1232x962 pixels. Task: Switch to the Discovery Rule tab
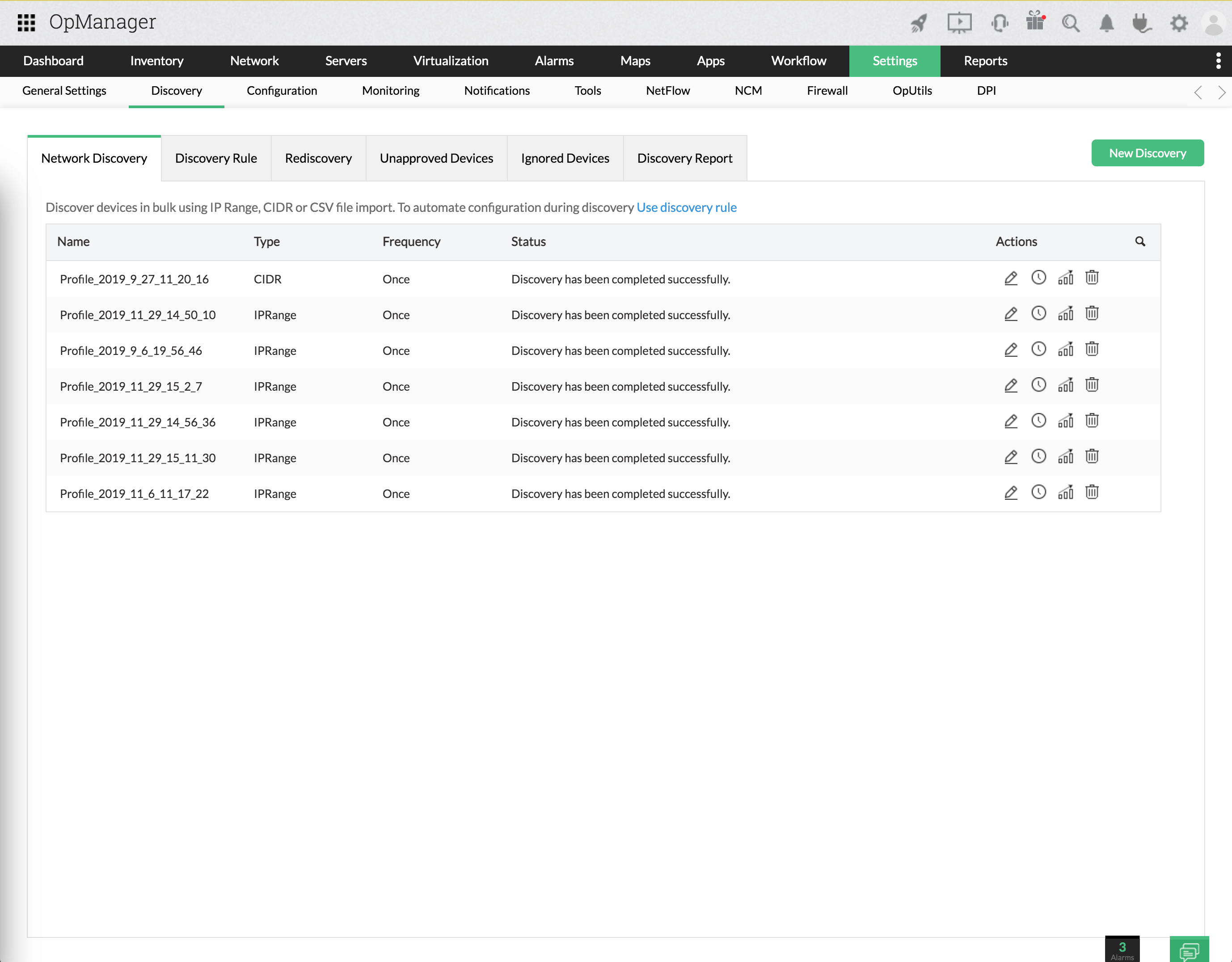[216, 159]
